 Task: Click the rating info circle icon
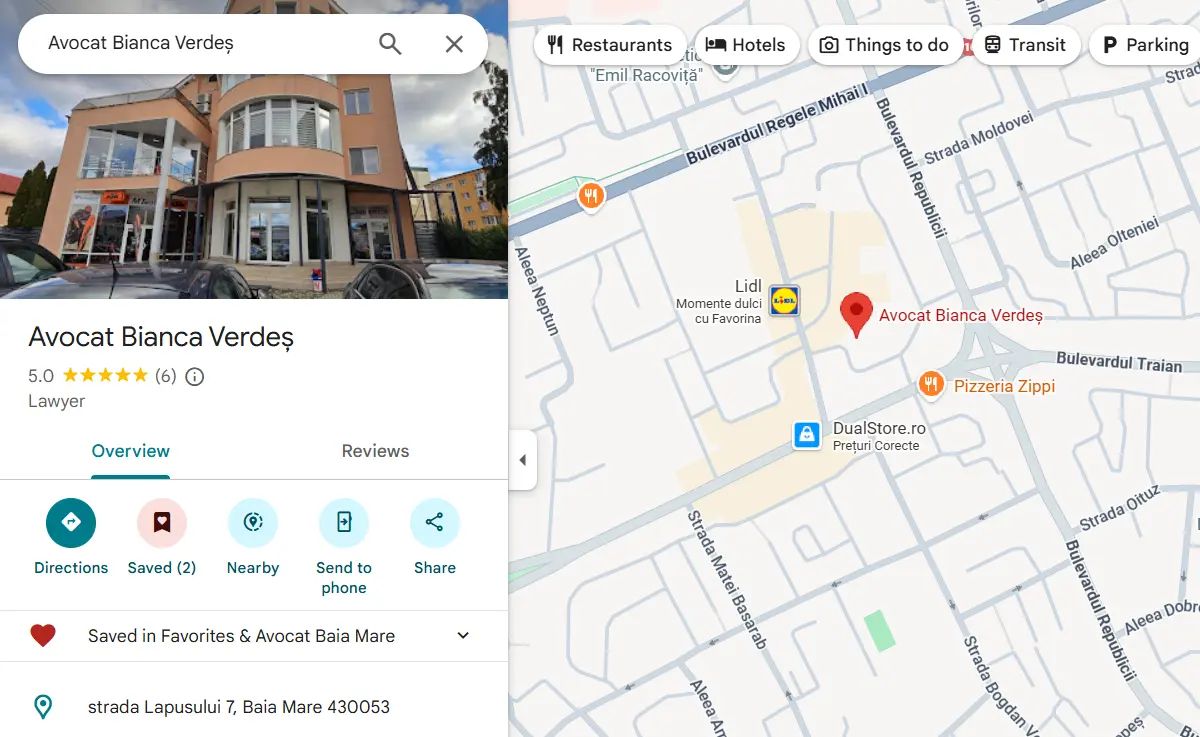click(x=195, y=377)
